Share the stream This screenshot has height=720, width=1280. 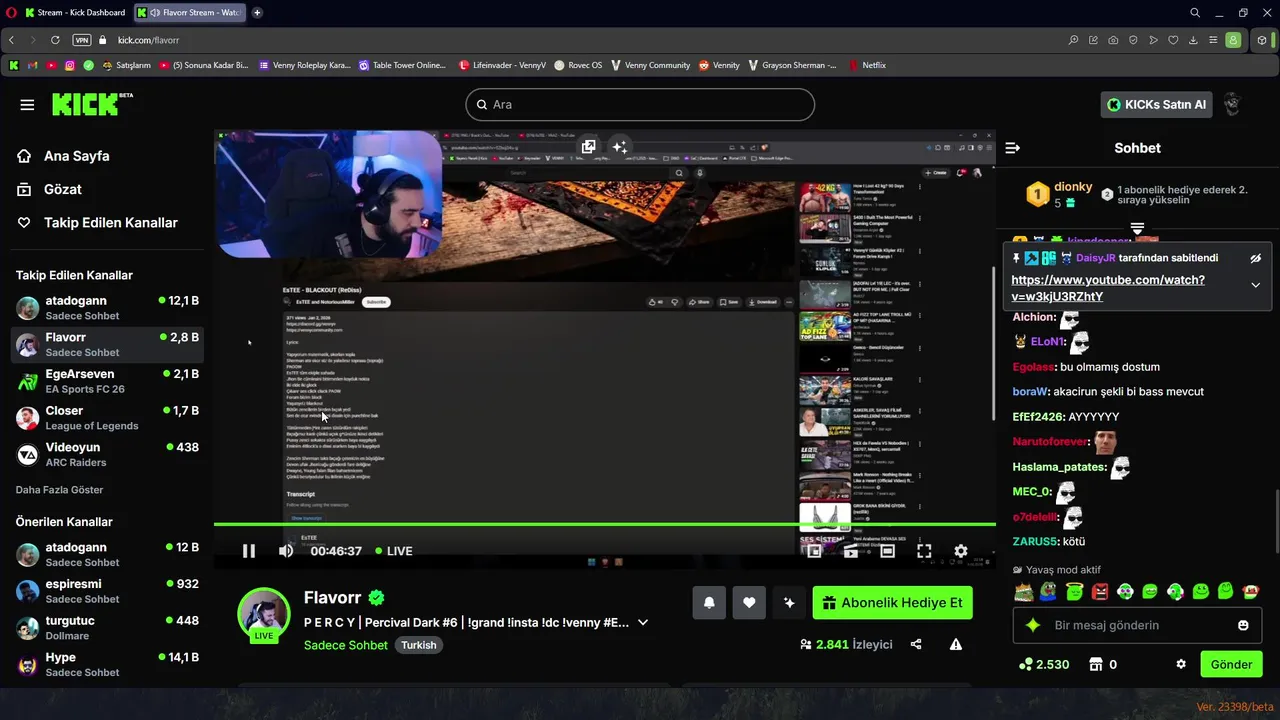point(916,644)
